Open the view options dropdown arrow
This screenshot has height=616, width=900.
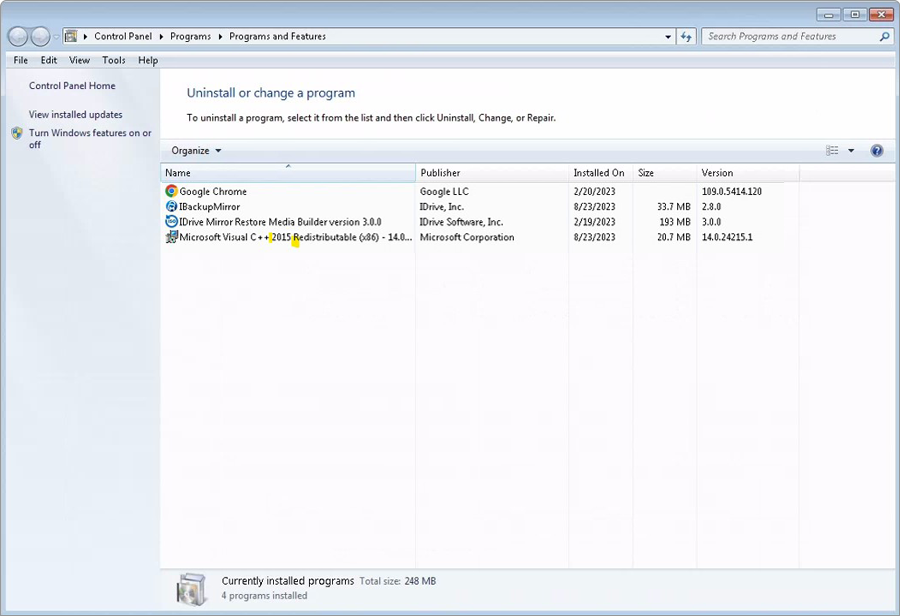(851, 150)
